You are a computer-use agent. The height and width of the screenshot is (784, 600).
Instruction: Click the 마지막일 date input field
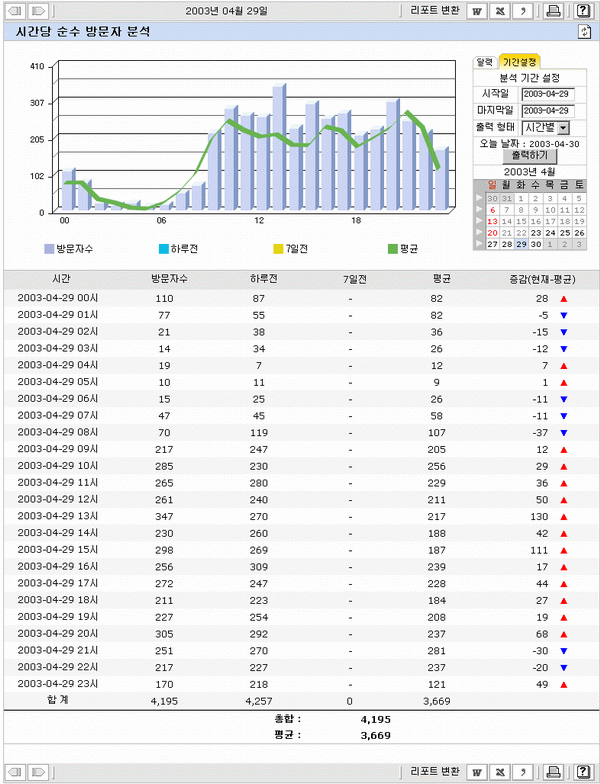(548, 110)
